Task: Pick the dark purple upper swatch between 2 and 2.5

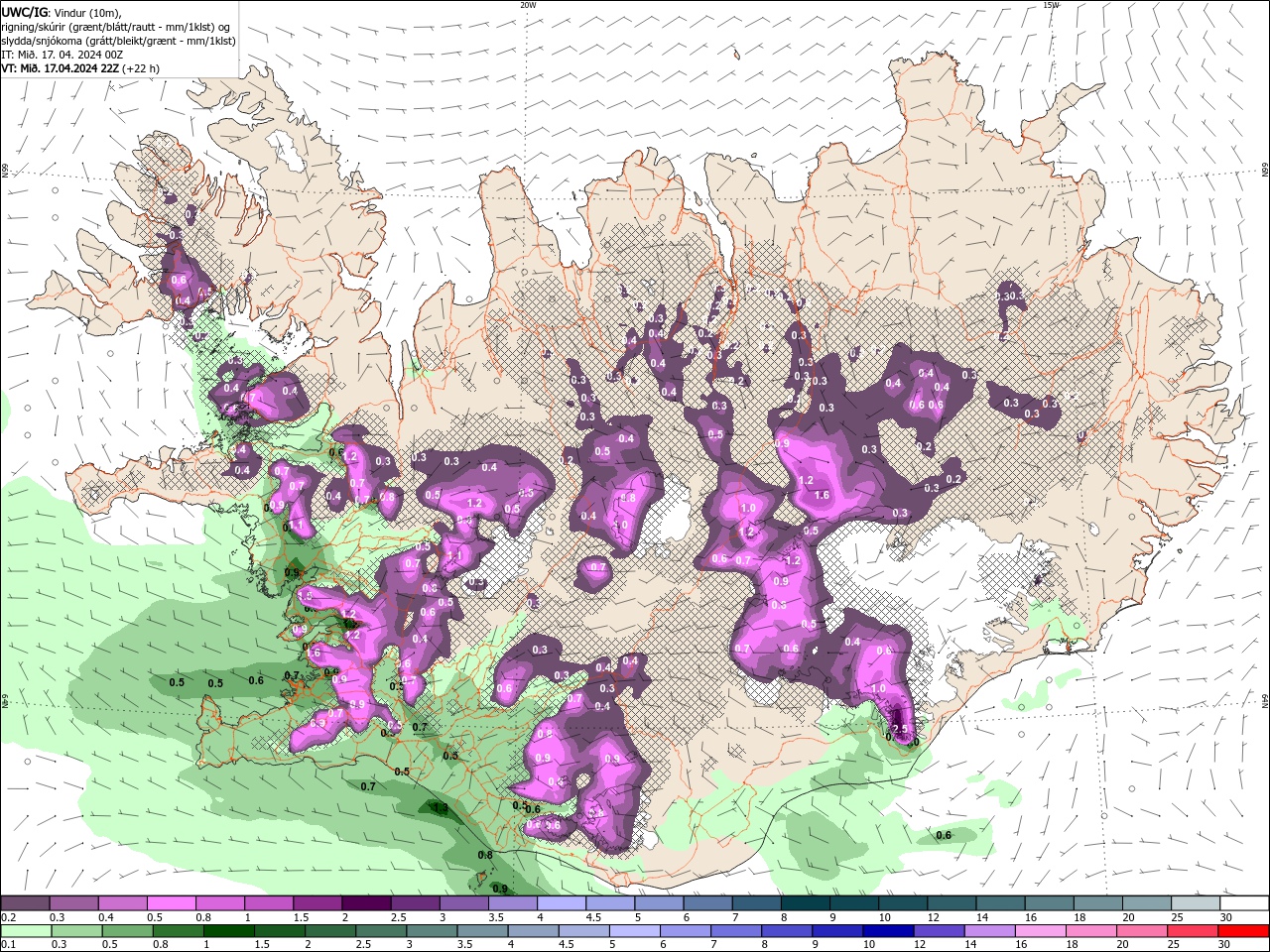Action: click(x=365, y=903)
